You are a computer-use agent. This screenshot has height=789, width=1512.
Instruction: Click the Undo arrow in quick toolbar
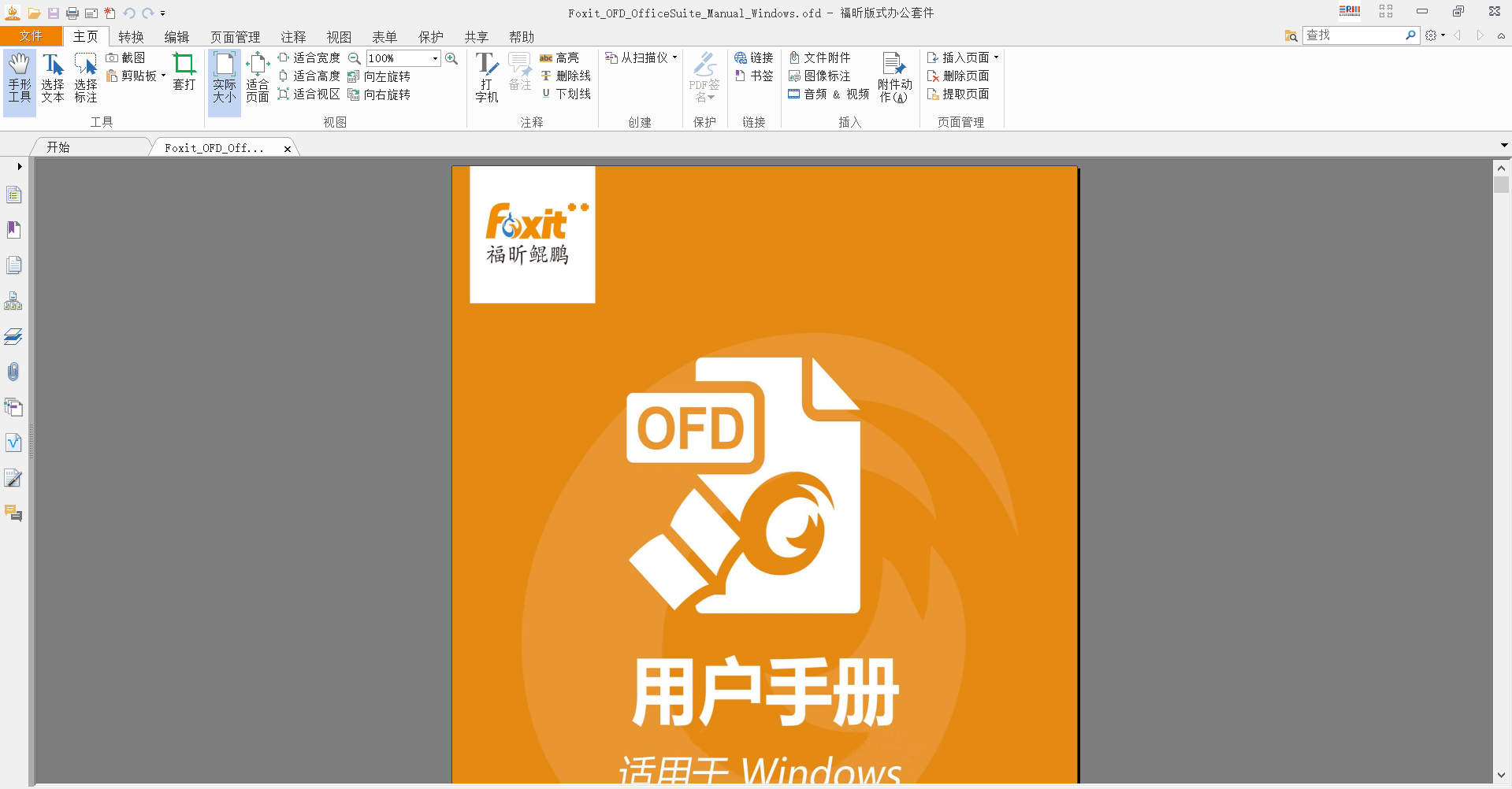[x=129, y=13]
